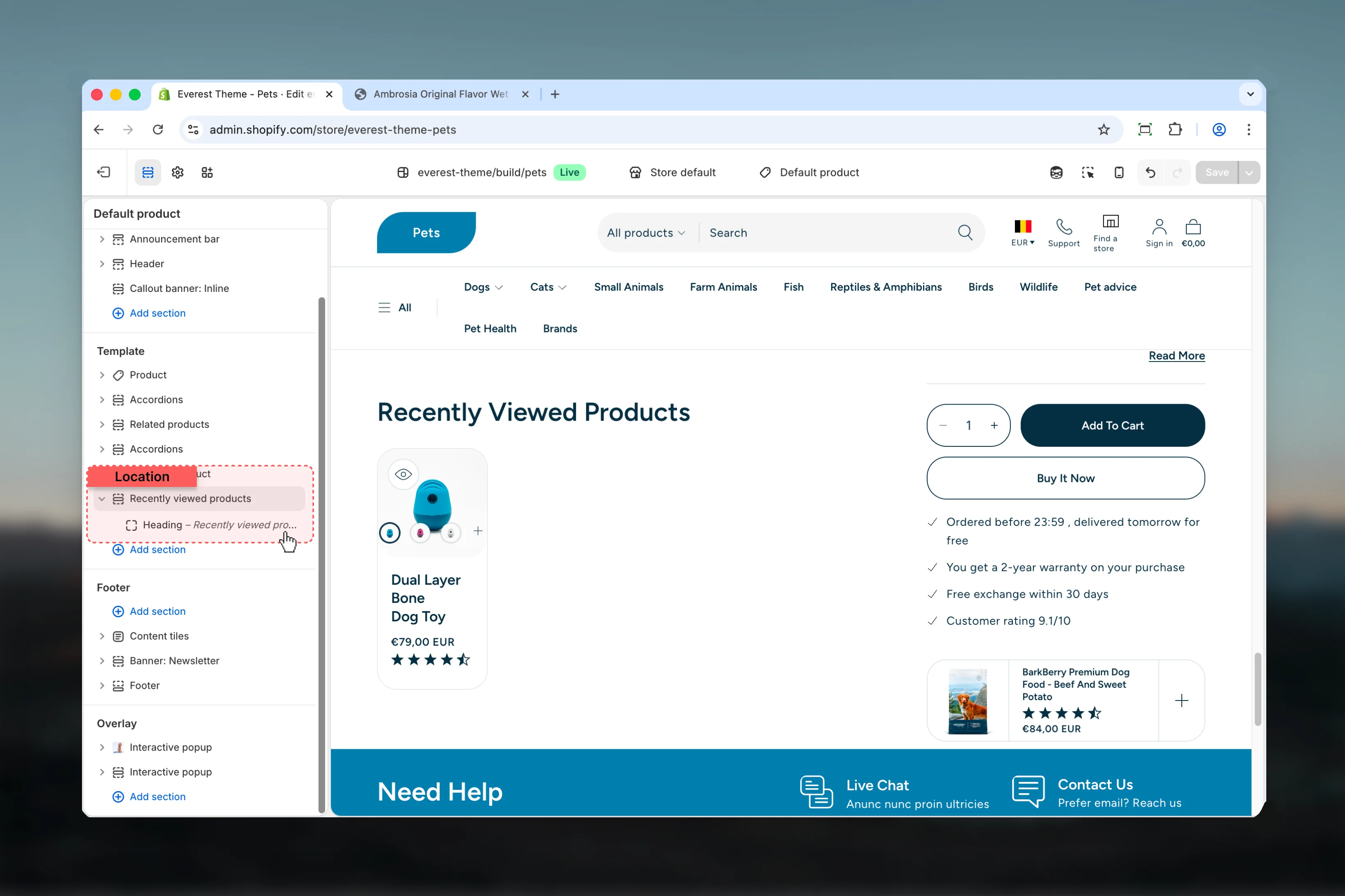Click the storefront search magnifier icon
This screenshot has width=1345, height=896.
965,232
